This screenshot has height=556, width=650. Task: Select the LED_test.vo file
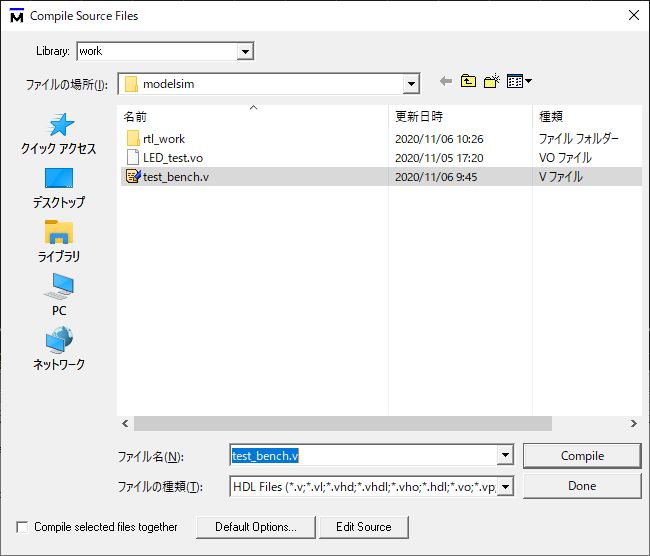pyautogui.click(x=172, y=158)
